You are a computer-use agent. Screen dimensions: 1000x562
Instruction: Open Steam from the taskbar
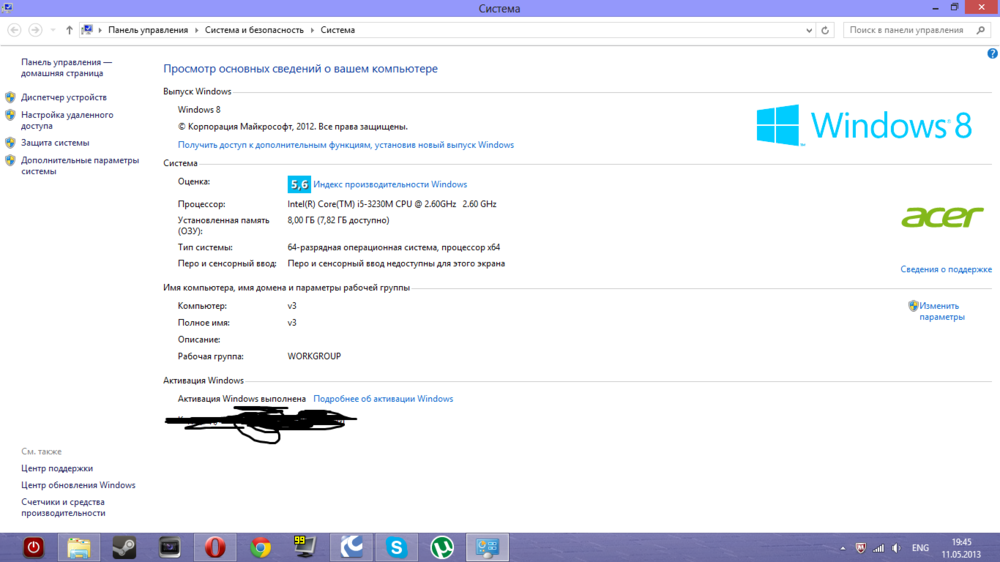pos(124,547)
